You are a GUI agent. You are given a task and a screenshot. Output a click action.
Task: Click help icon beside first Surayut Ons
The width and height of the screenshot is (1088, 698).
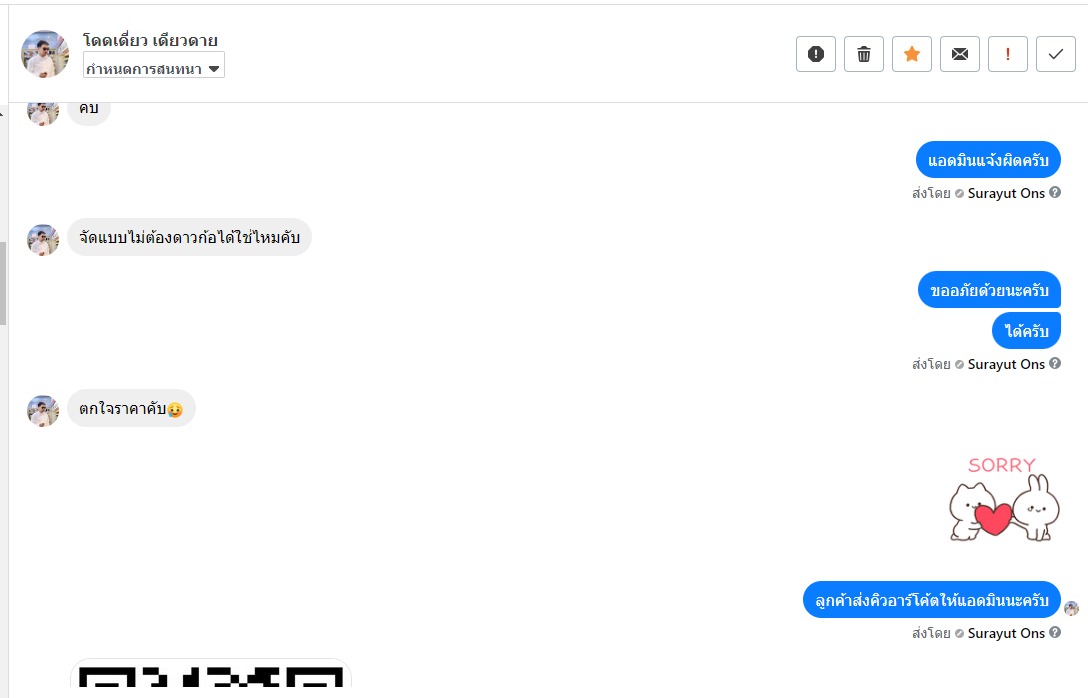point(1055,193)
